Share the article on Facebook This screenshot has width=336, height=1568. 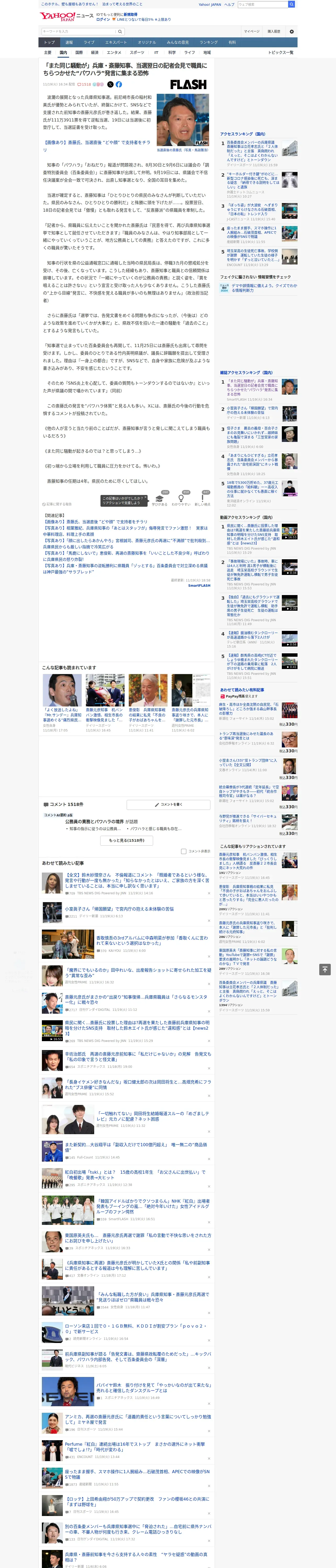click(x=118, y=85)
